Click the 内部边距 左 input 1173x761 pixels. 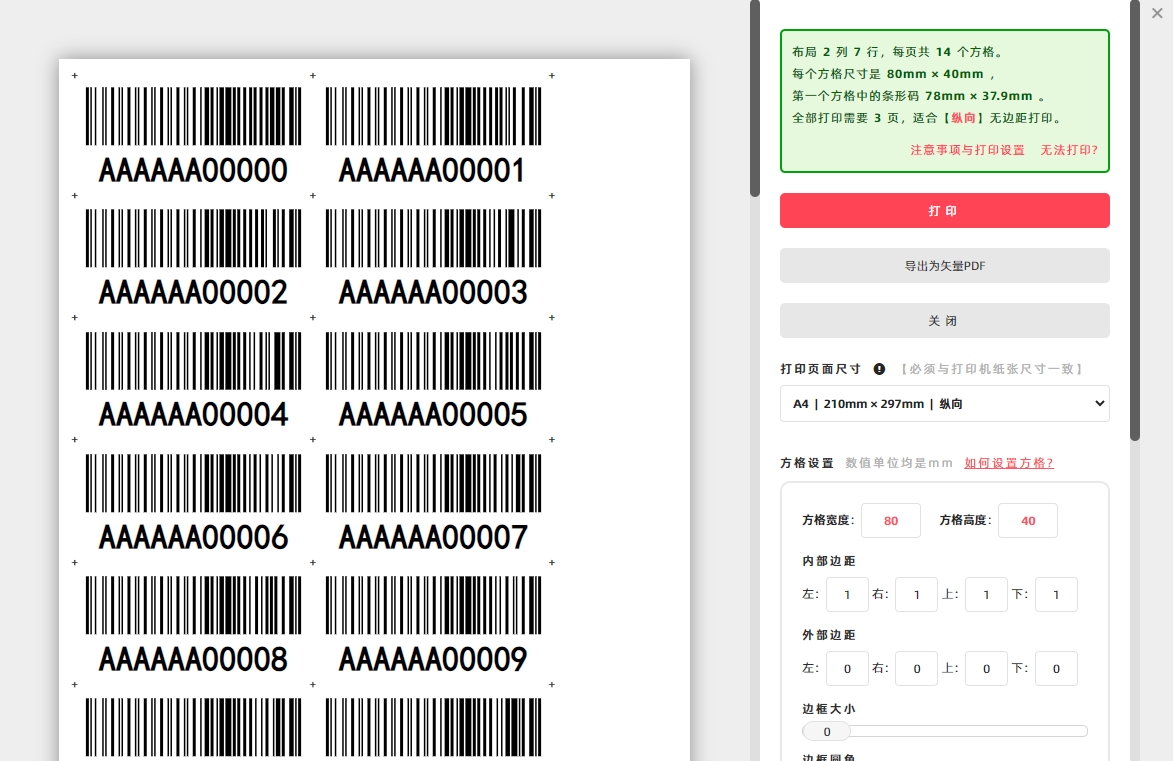click(x=847, y=595)
